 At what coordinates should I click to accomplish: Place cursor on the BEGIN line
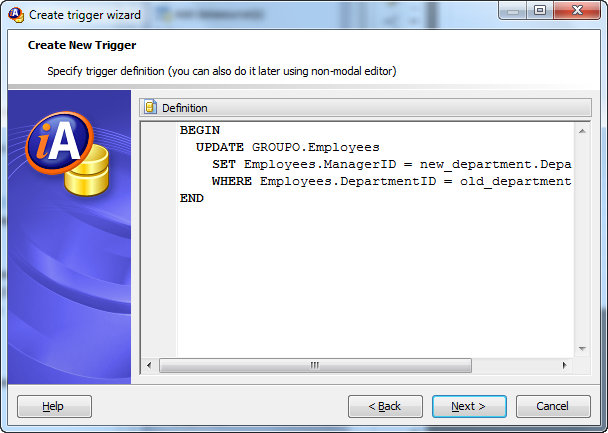click(x=200, y=130)
